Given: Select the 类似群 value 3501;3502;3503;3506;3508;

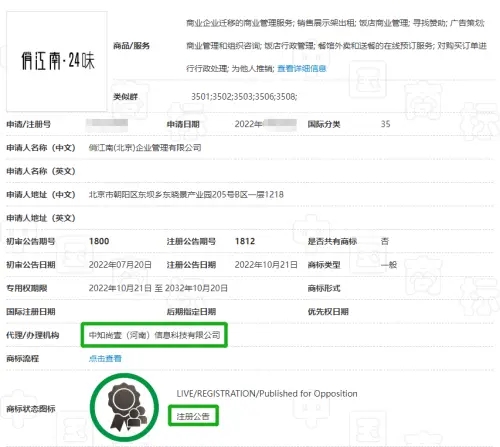Looking at the screenshot, I should 244,97.
